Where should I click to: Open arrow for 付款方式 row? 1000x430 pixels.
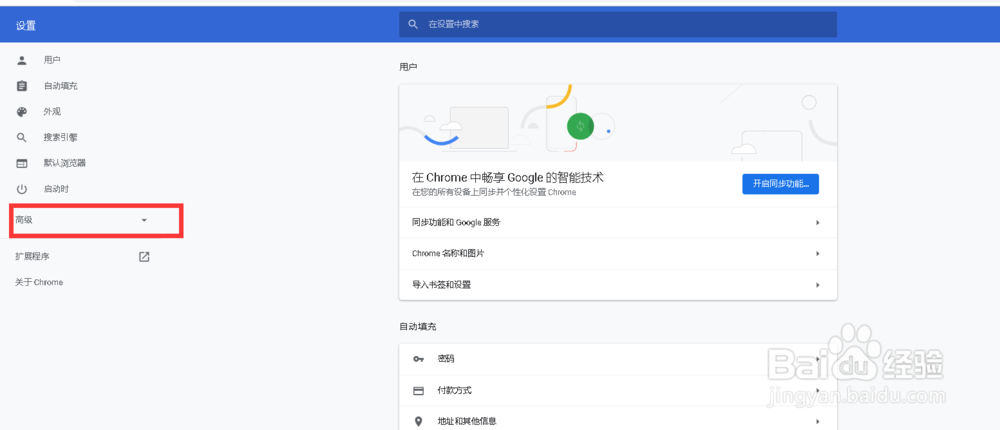point(818,390)
